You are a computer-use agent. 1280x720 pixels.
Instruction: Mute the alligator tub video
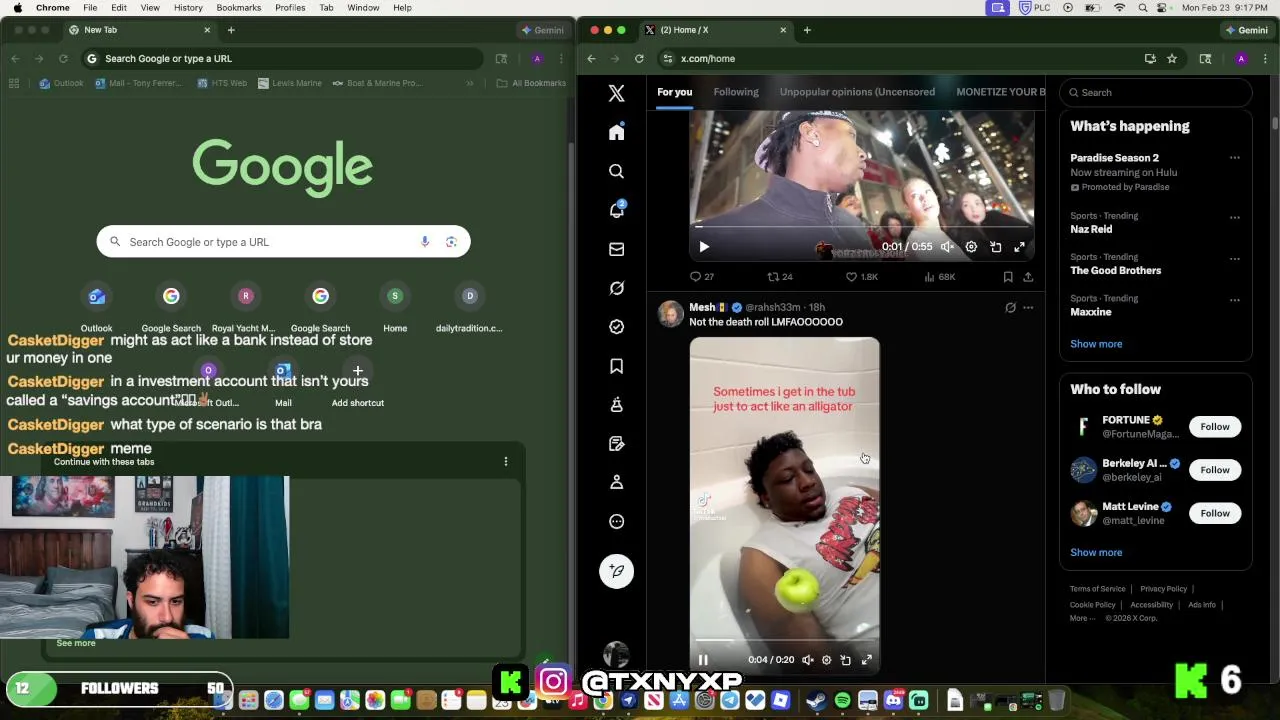[808, 660]
